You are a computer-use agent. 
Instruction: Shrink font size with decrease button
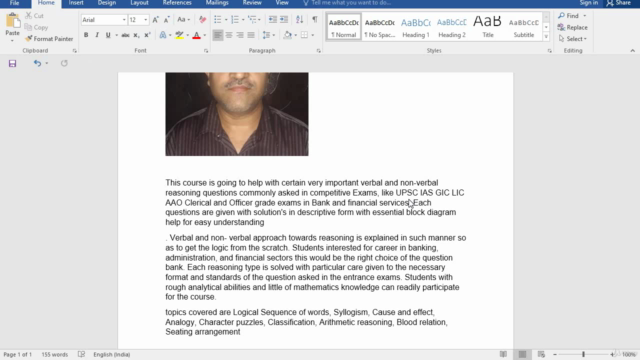point(167,20)
